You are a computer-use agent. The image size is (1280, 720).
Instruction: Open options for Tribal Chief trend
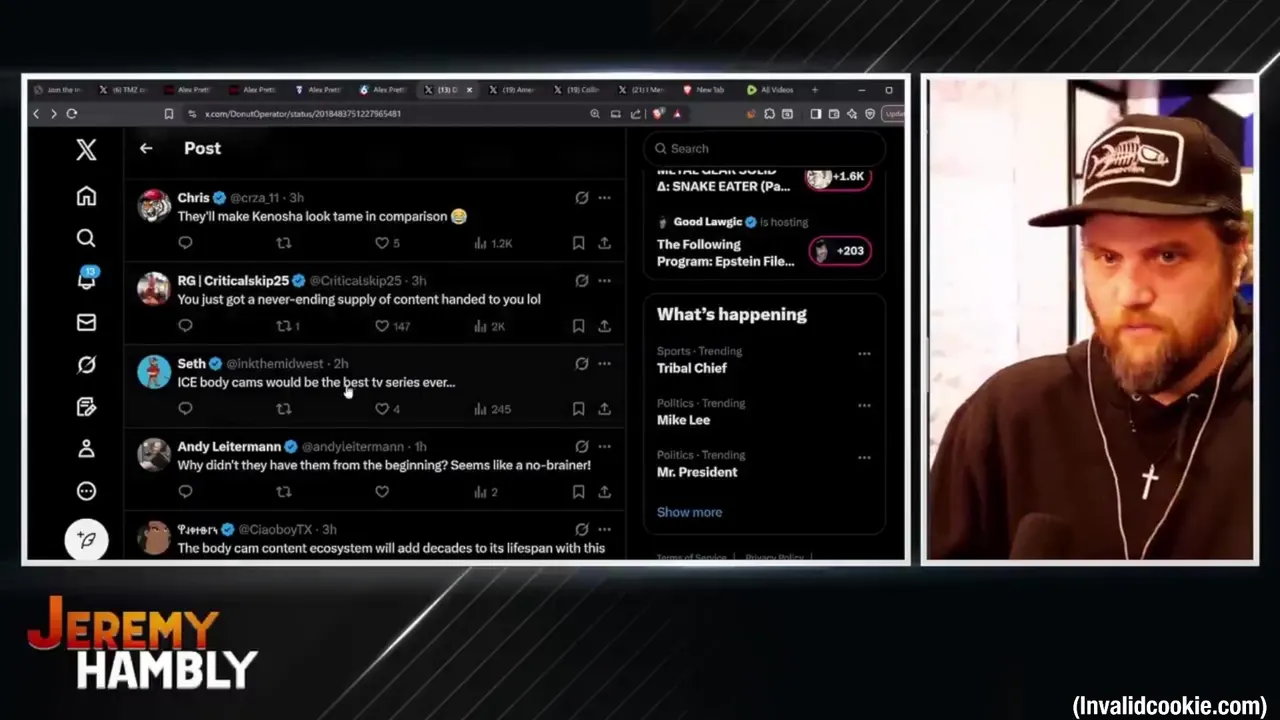click(864, 353)
